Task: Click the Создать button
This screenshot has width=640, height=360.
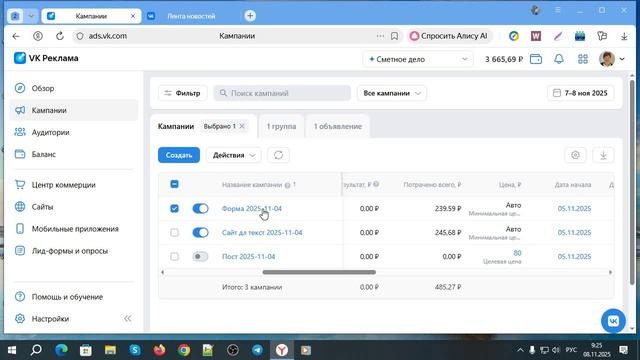Action: click(179, 155)
